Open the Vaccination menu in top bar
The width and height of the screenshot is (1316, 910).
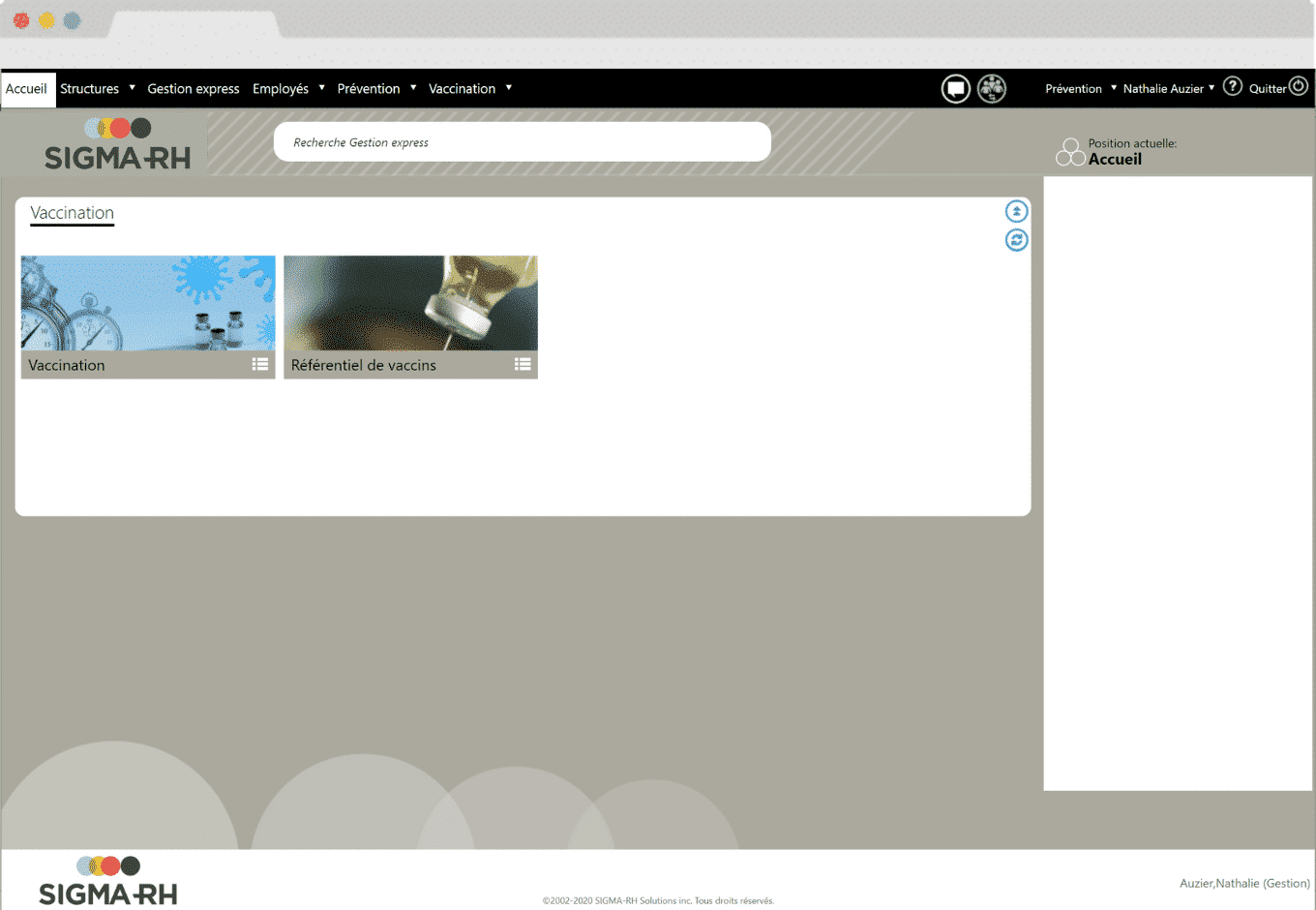[x=462, y=89]
